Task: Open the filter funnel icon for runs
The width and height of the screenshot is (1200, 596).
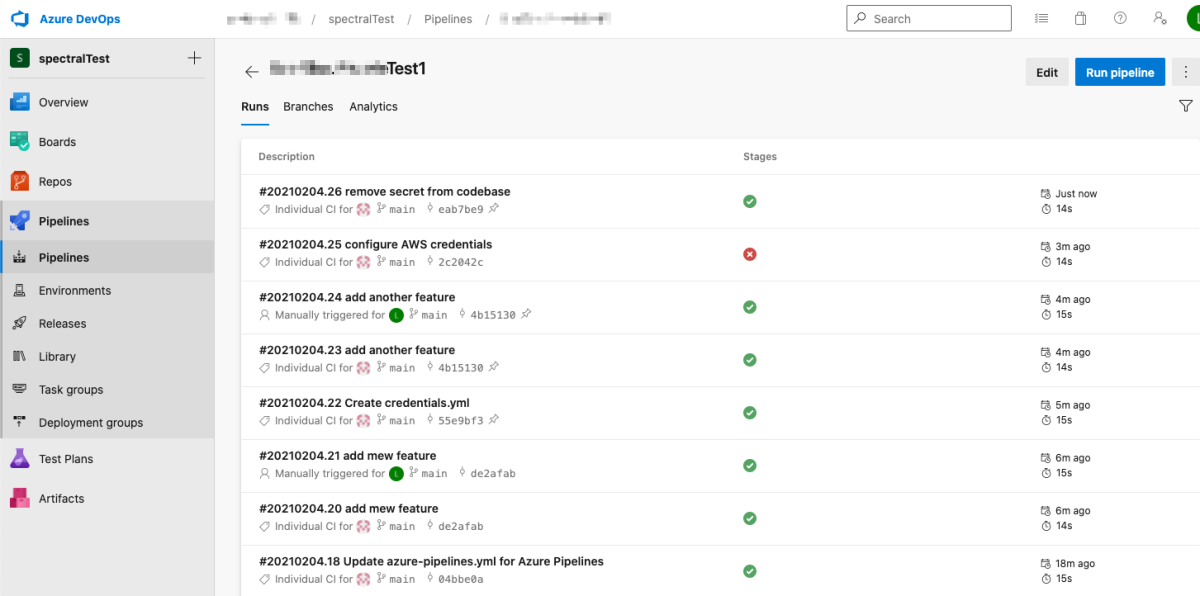Action: 1186,106
